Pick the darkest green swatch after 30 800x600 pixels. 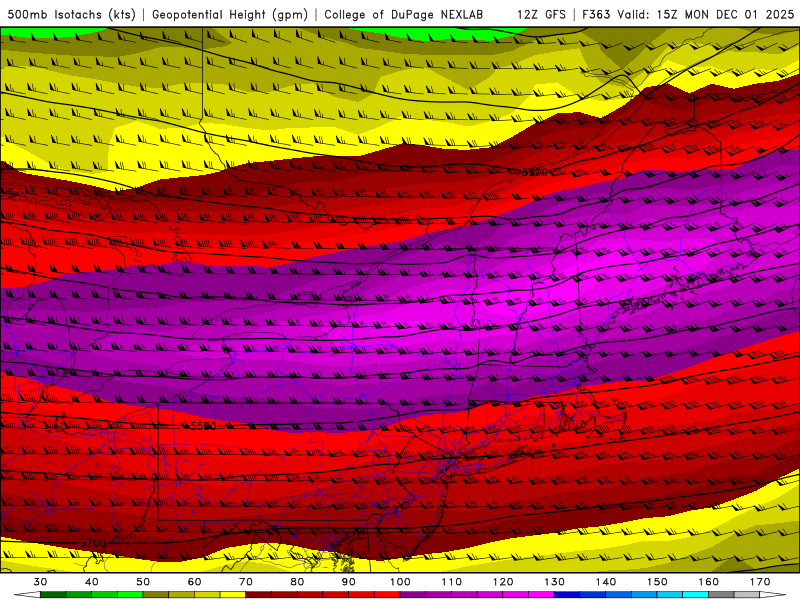pyautogui.click(x=53, y=595)
